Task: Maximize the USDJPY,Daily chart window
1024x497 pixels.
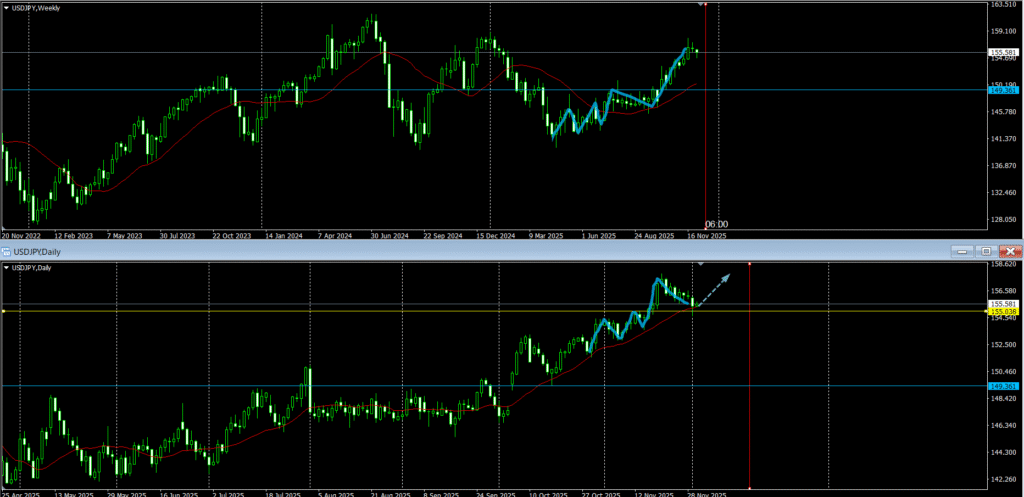Action: [x=986, y=250]
